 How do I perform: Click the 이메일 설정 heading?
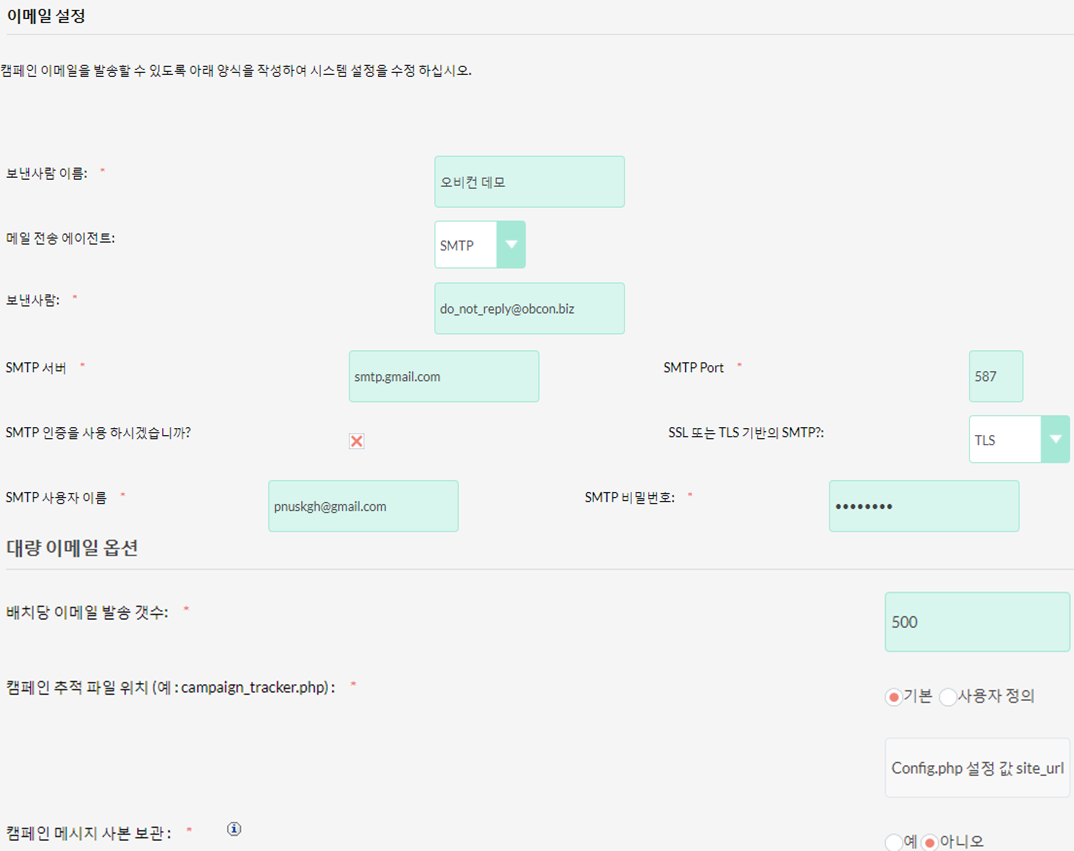46,16
